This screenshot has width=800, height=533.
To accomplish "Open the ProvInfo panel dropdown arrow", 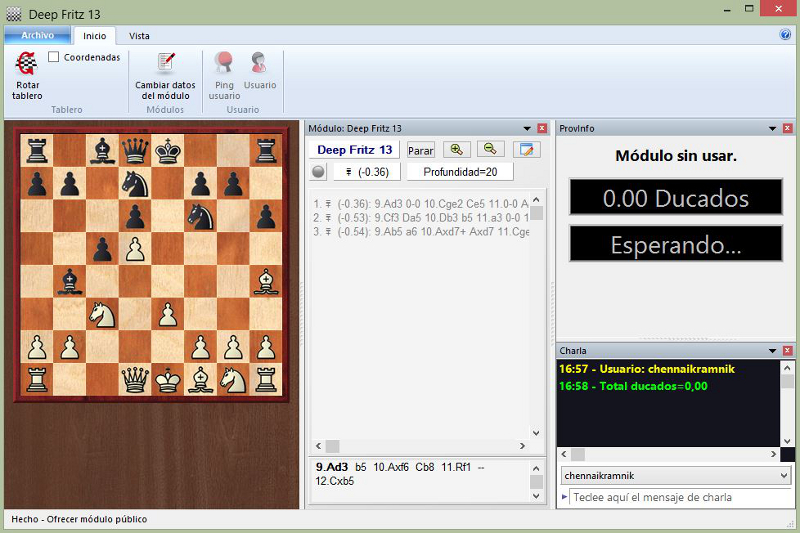I will pyautogui.click(x=772, y=129).
